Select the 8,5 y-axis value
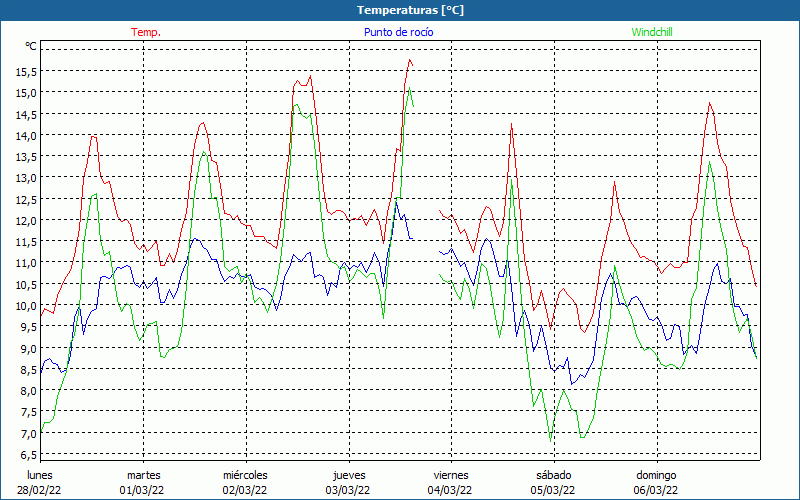This screenshot has width=800, height=500. (x=29, y=370)
